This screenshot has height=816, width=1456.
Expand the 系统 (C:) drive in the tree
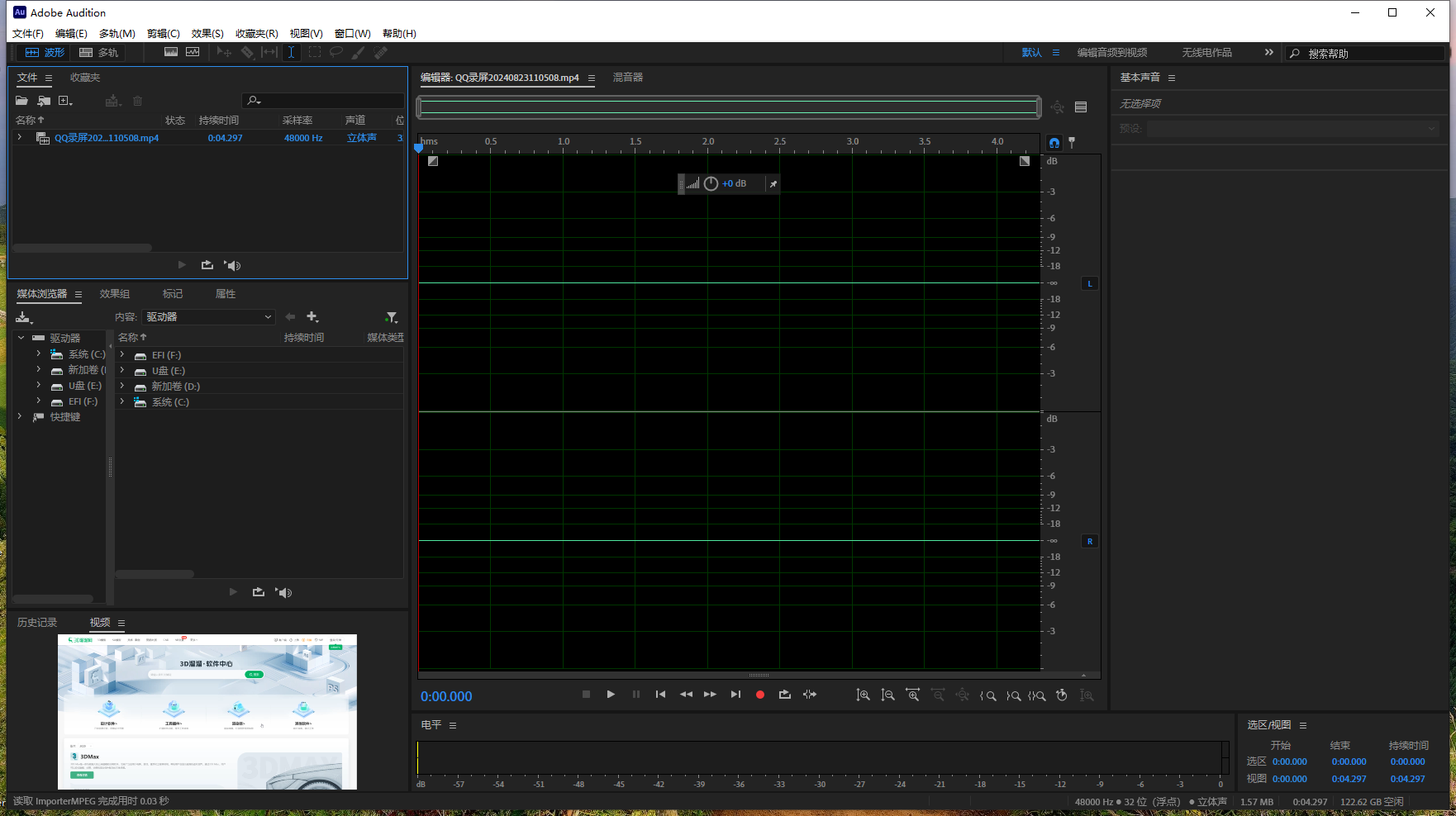pos(37,353)
